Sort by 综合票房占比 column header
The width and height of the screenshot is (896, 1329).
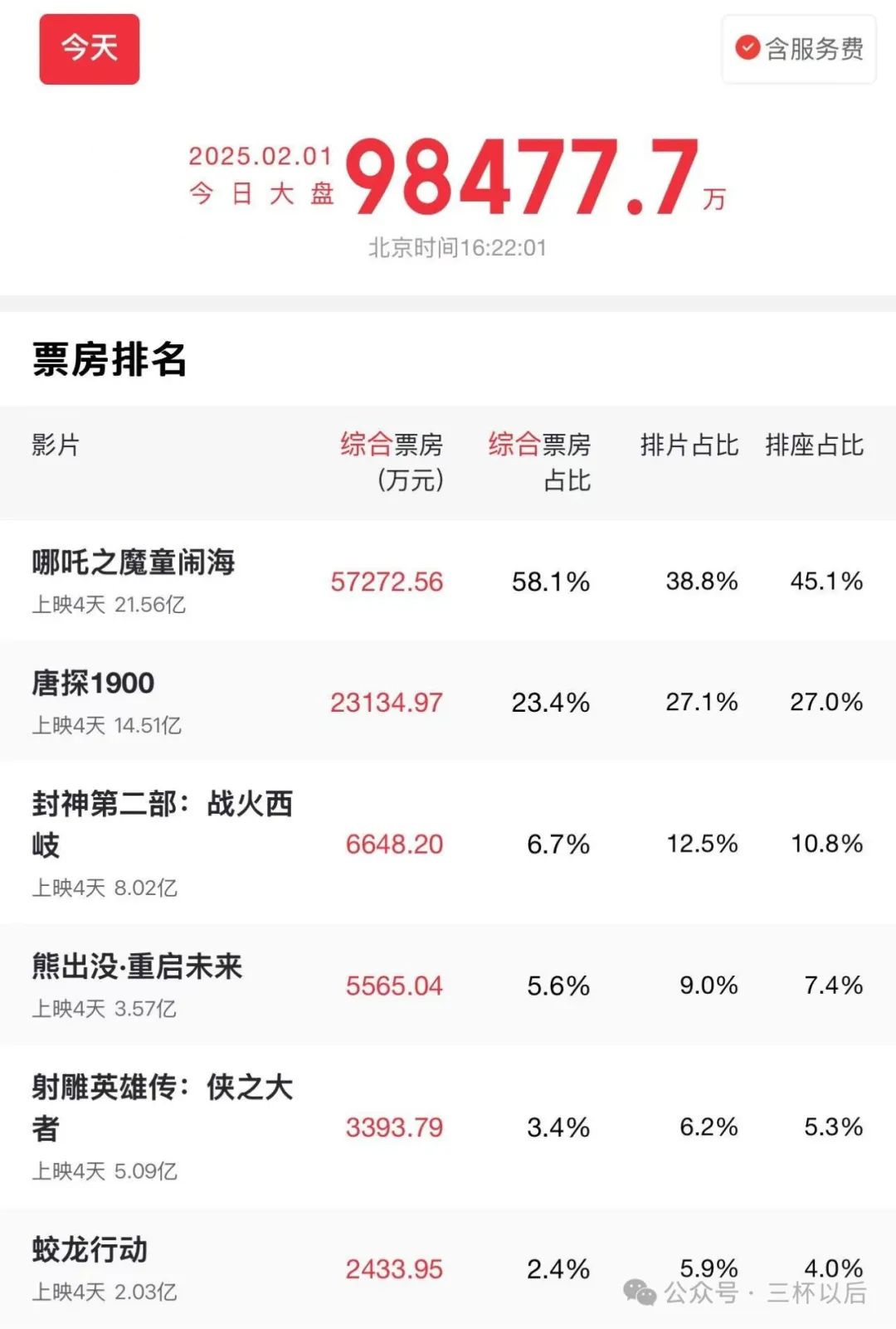pos(539,462)
